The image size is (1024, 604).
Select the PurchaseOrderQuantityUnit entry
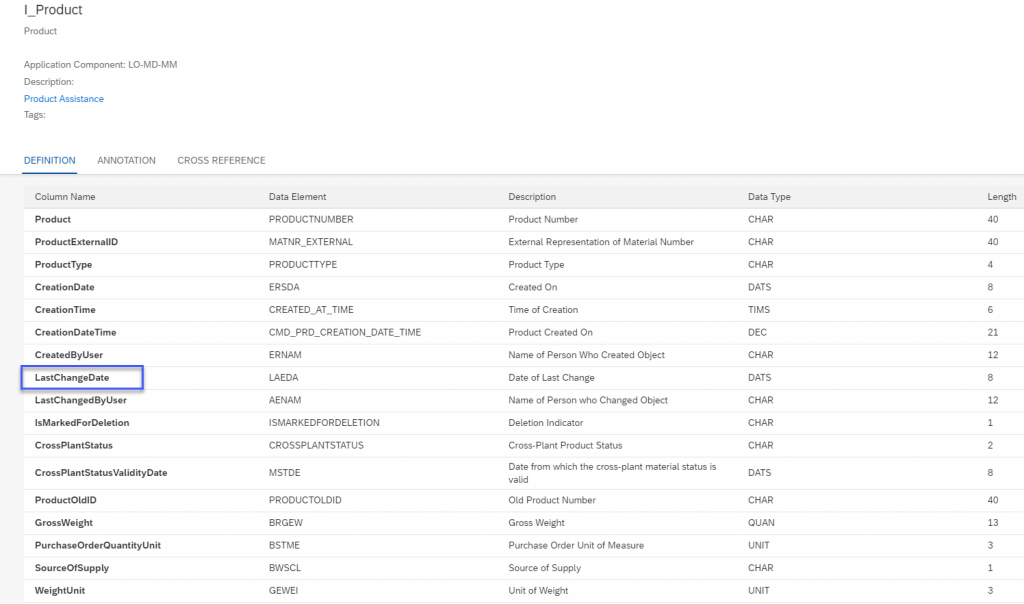(97, 545)
